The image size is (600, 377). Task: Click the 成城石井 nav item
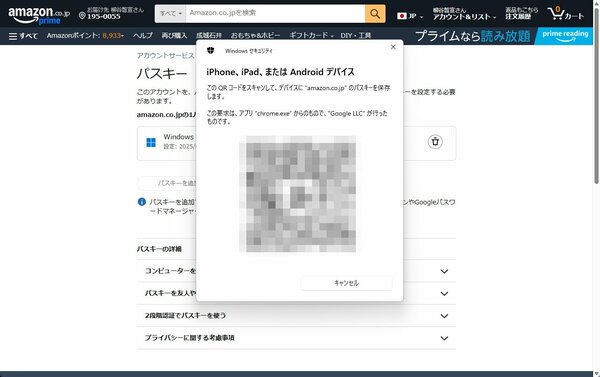coord(209,36)
